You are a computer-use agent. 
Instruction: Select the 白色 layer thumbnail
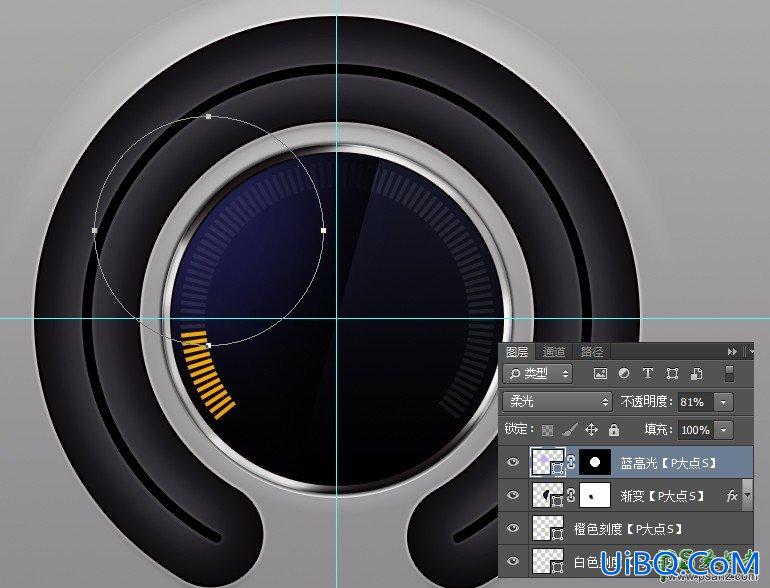[548, 561]
